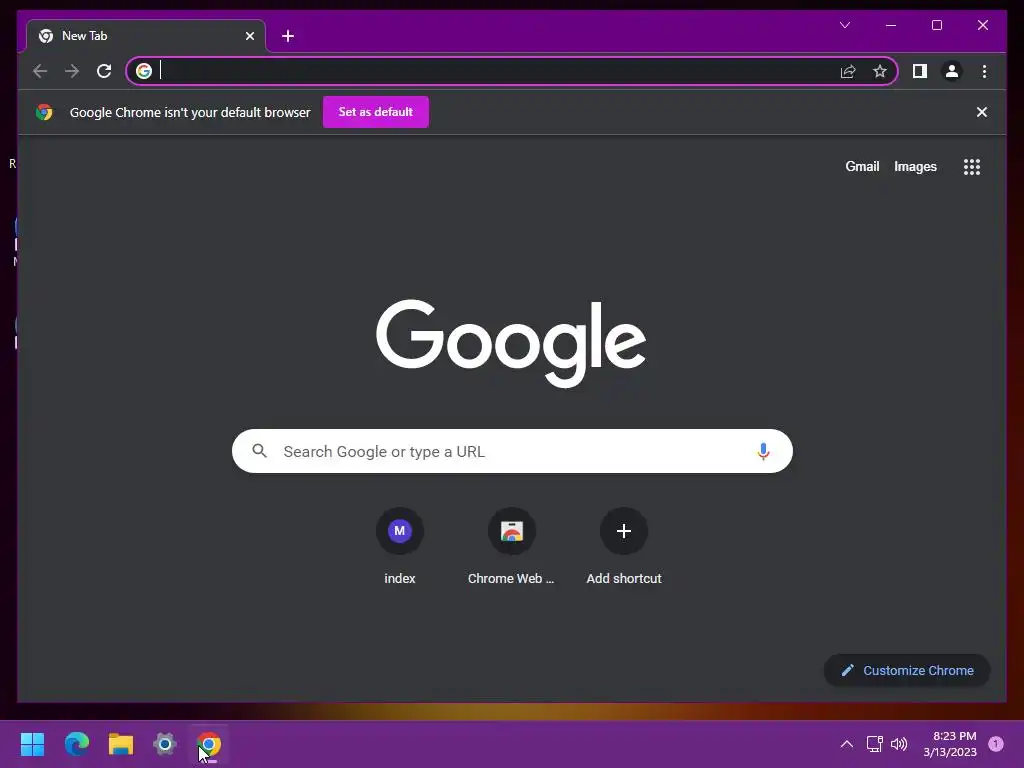Expand the tab search dropdown arrow
Image resolution: width=1024 pixels, height=768 pixels.
[844, 25]
